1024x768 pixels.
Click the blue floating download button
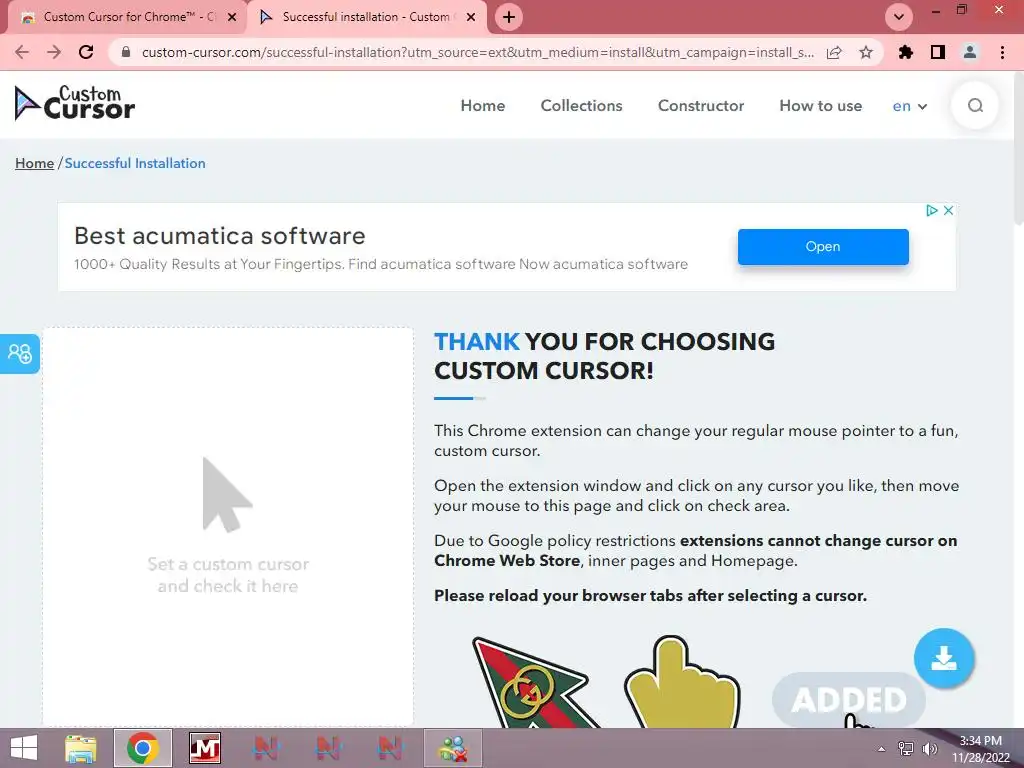click(944, 658)
